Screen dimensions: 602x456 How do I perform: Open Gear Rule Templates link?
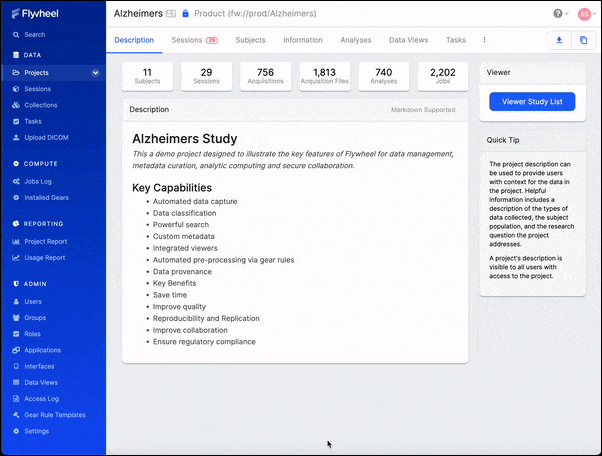click(55, 415)
